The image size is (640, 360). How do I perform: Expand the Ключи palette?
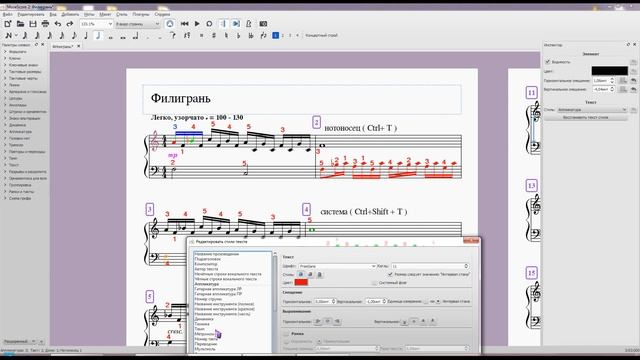[x=14, y=58]
